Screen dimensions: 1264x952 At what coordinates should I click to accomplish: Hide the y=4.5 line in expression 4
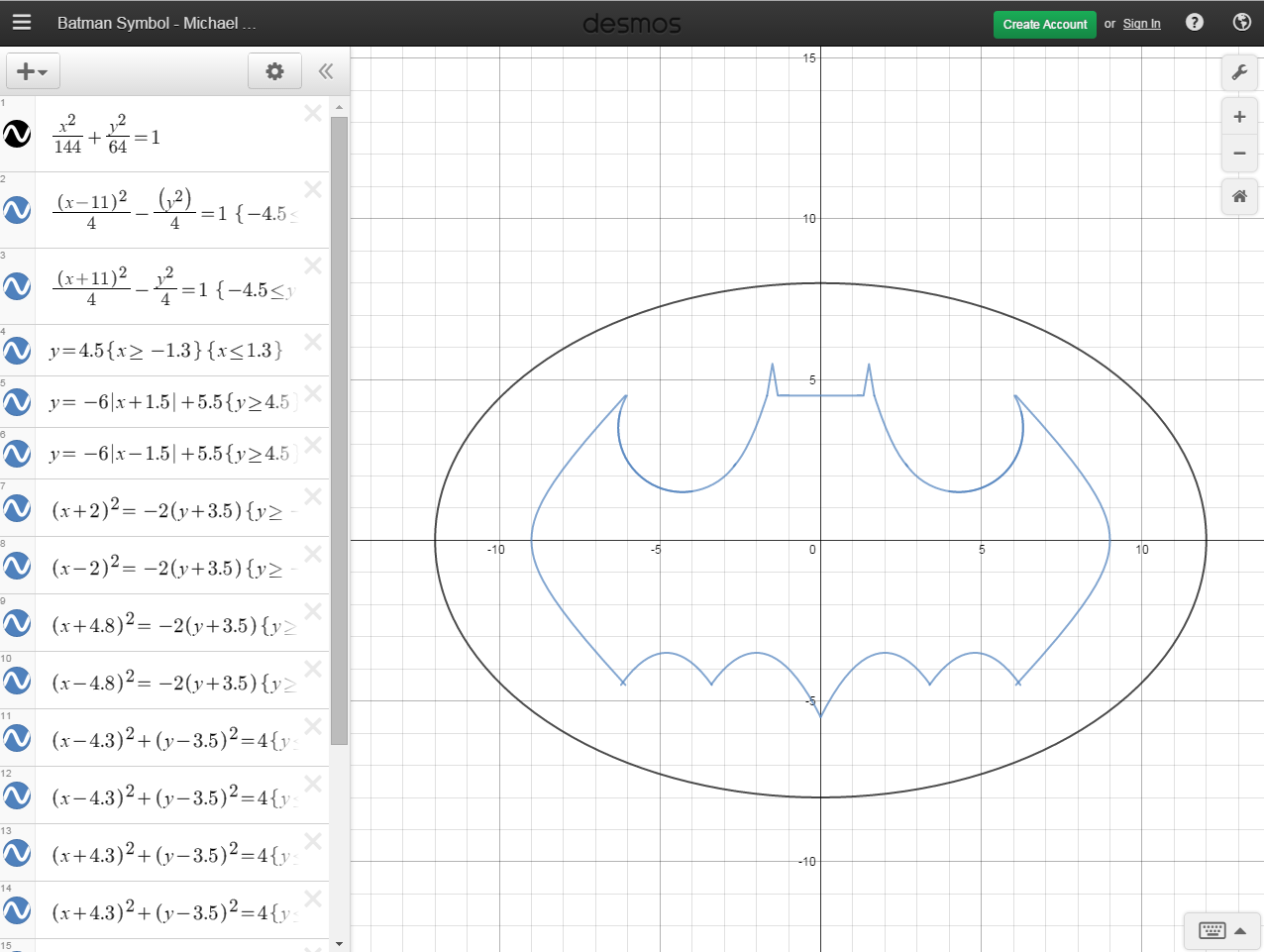pyautogui.click(x=17, y=350)
